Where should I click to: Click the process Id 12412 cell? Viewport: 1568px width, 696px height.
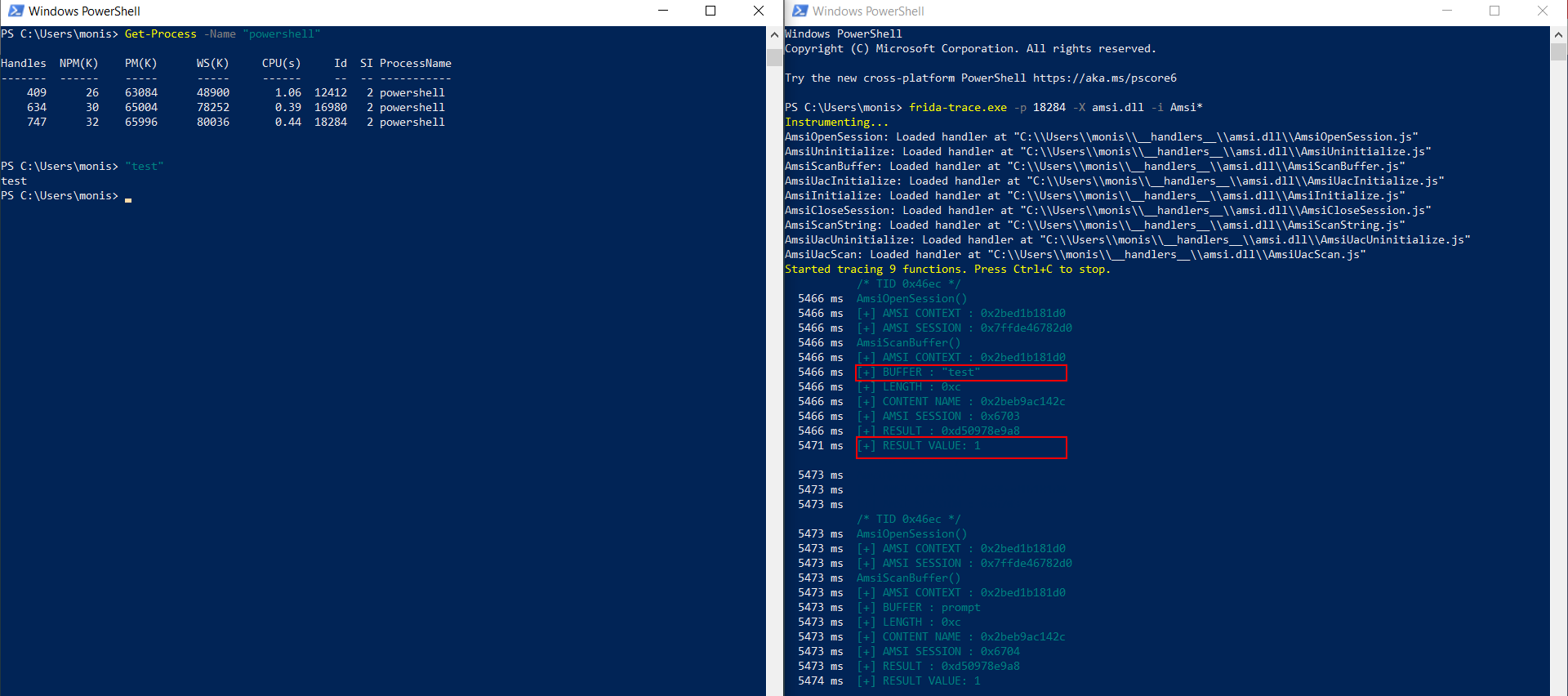pos(331,92)
